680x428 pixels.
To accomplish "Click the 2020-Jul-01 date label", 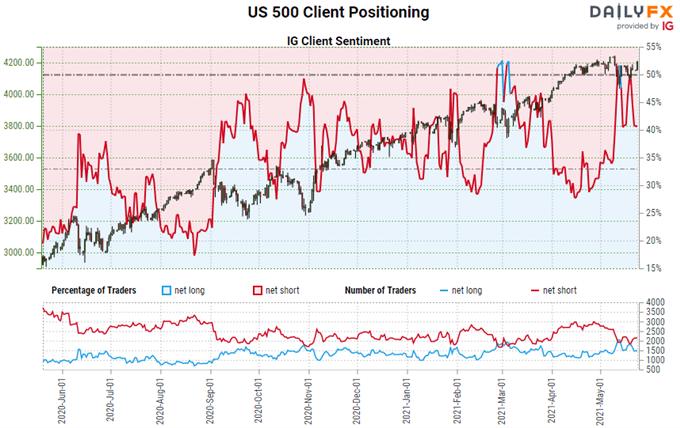I will tap(111, 401).
